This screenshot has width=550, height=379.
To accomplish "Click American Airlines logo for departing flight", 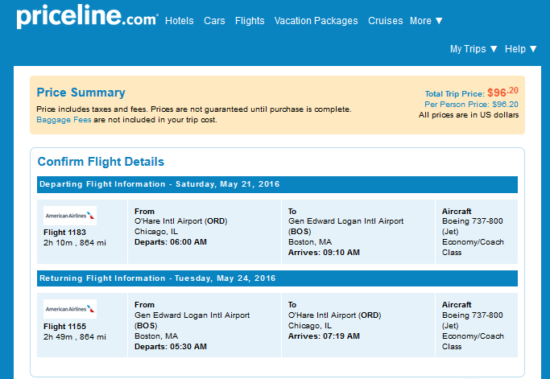I will pyautogui.click(x=70, y=215).
